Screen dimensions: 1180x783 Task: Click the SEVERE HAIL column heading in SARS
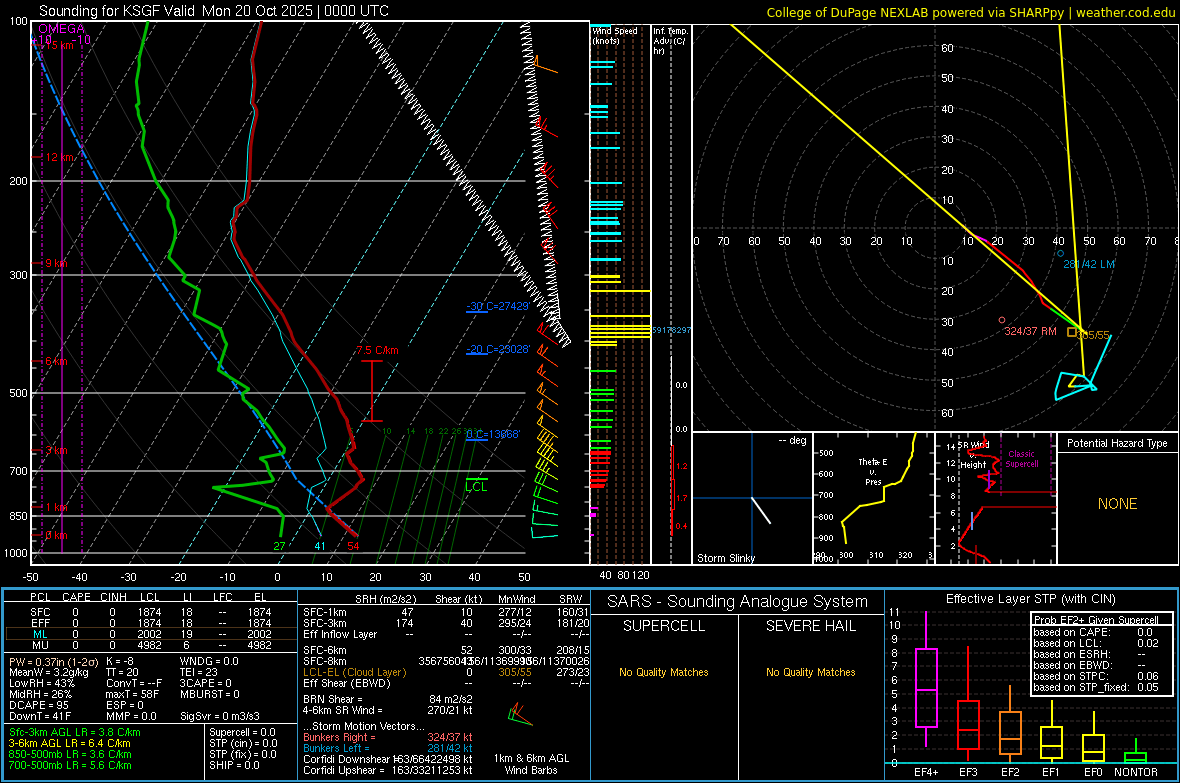810,626
